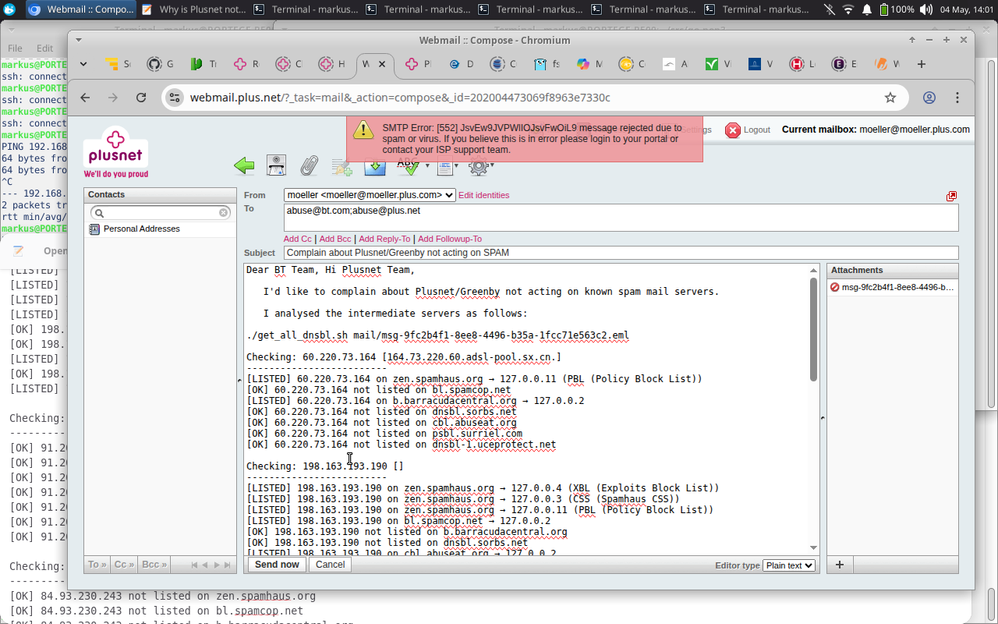998x624 pixels.
Task: Click the gear options icon in compose toolbar
Action: click(478, 167)
